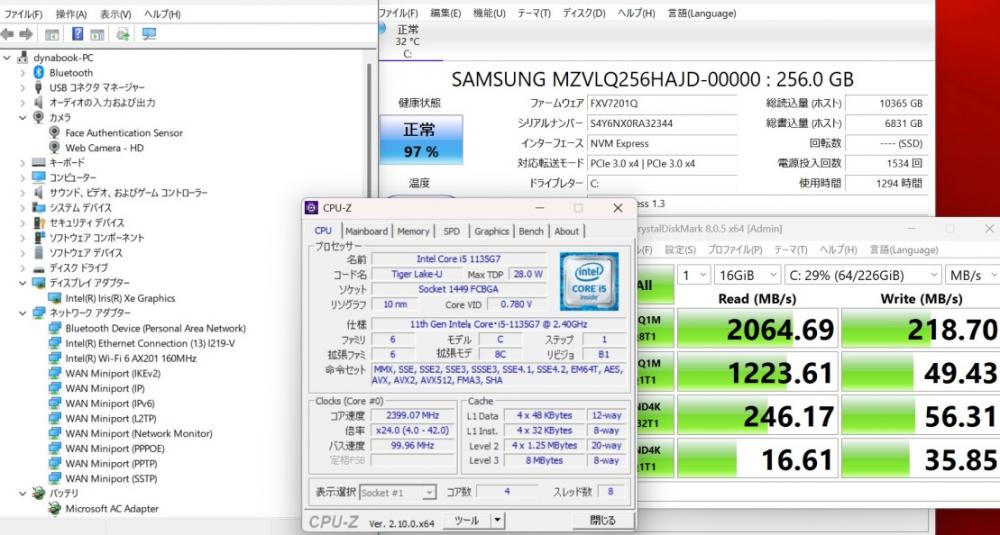Switch to the SPD tab in CPU-Z
Viewport: 1000px width, 535px height.
[452, 231]
